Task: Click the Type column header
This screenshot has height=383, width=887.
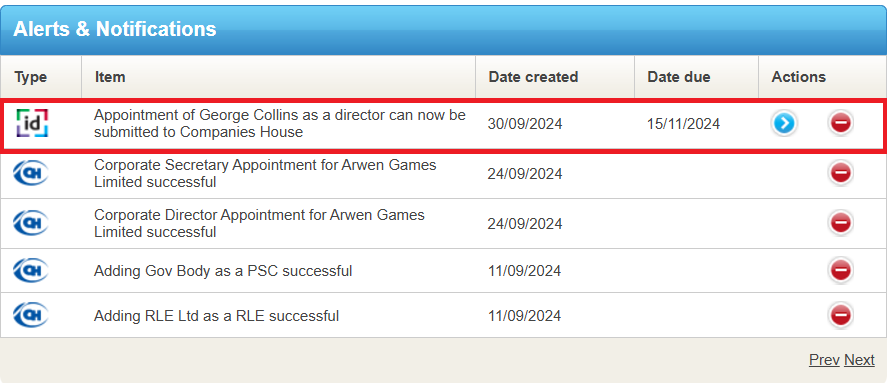Action: click(31, 77)
